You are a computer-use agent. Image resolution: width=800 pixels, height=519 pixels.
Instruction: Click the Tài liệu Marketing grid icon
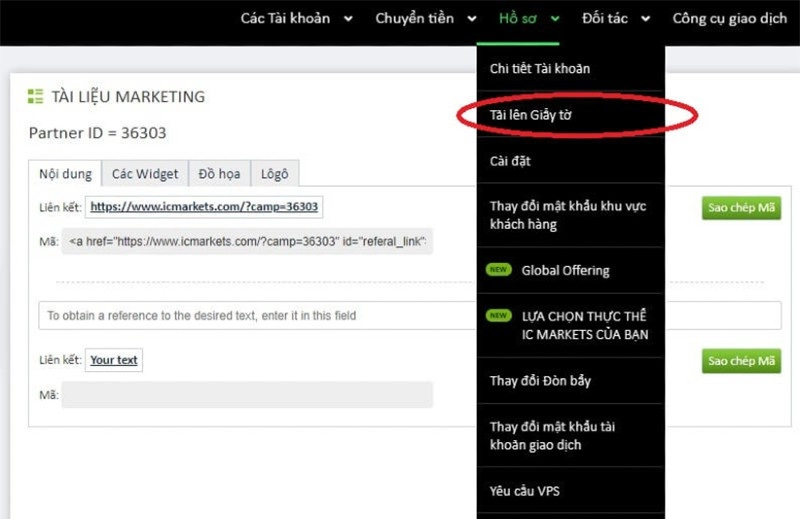35,96
